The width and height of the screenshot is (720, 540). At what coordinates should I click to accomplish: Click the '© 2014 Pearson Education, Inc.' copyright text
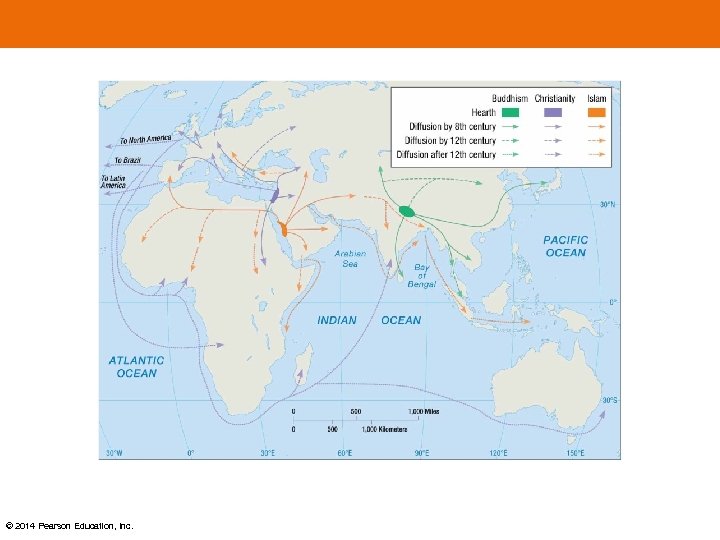69,526
